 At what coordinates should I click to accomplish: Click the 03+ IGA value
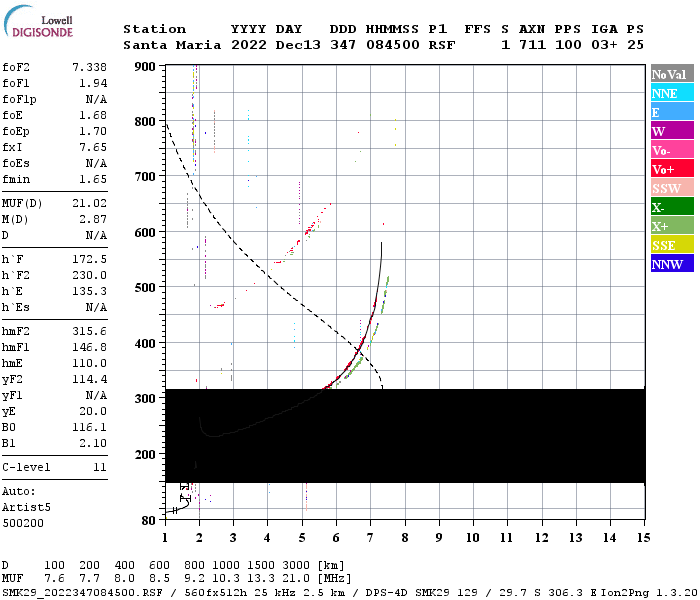click(x=604, y=45)
